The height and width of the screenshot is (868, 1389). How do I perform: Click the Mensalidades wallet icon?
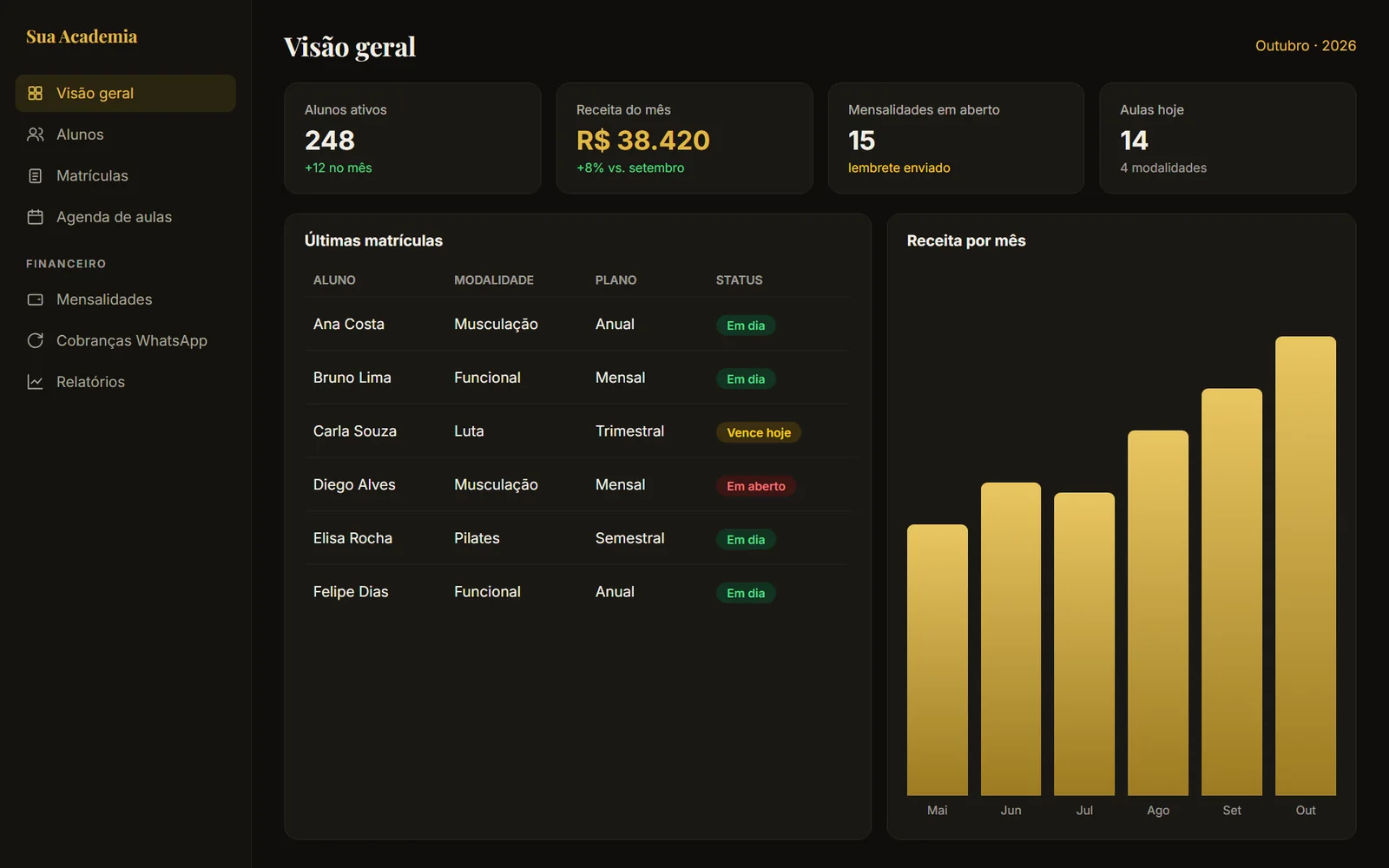coord(35,299)
